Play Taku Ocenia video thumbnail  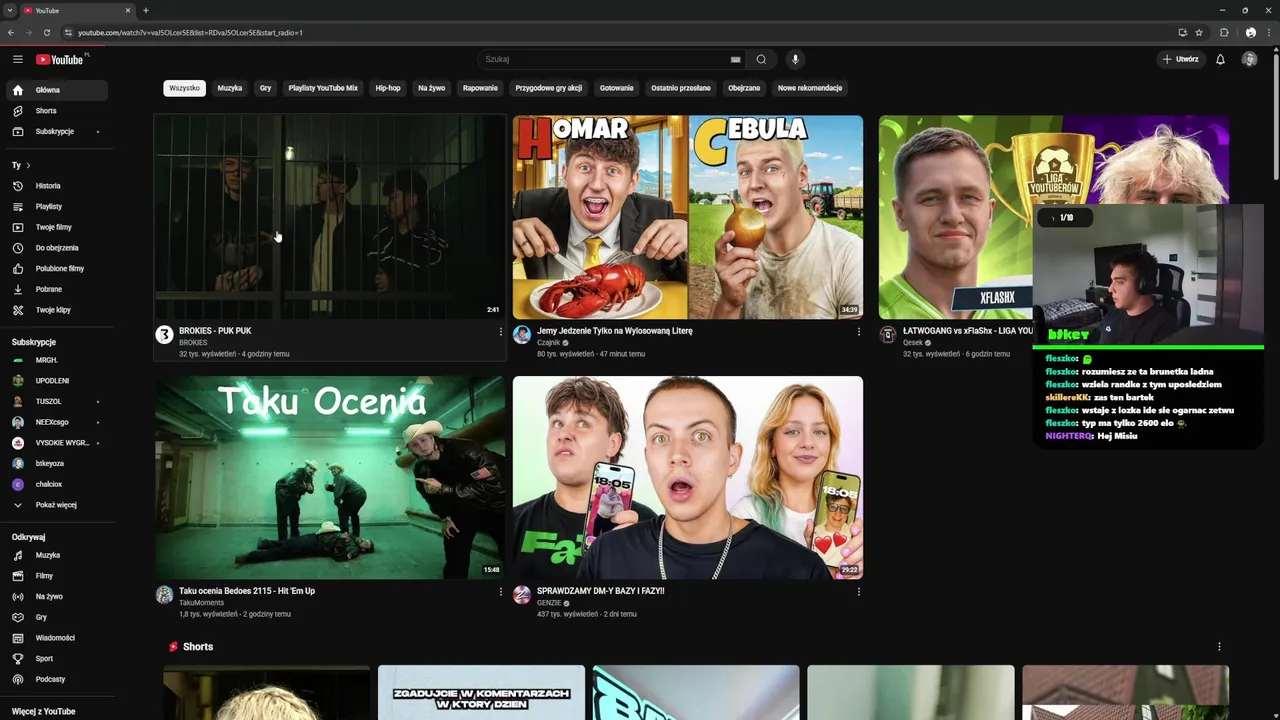coord(330,477)
